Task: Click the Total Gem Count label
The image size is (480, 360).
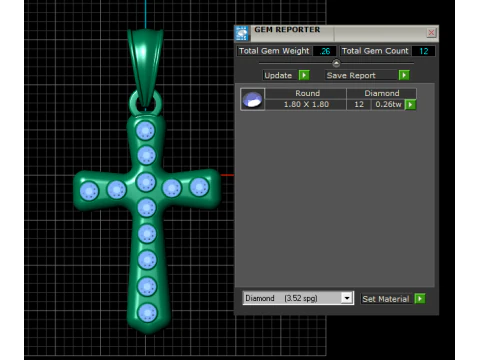Action: pos(375,51)
